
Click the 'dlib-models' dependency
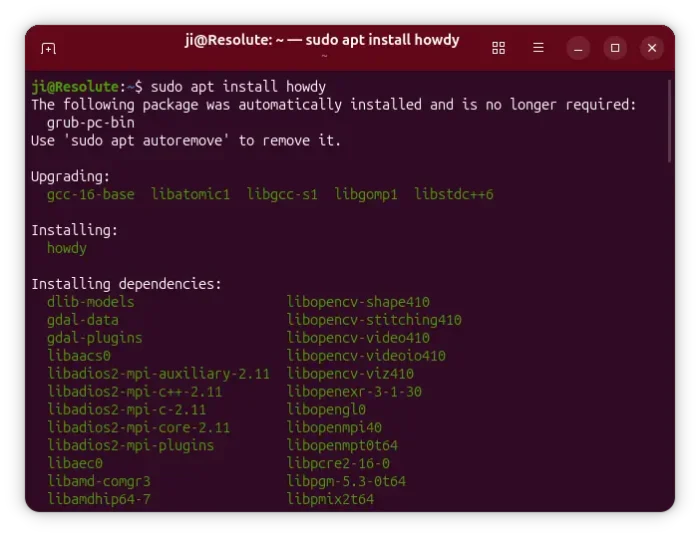(x=90, y=302)
